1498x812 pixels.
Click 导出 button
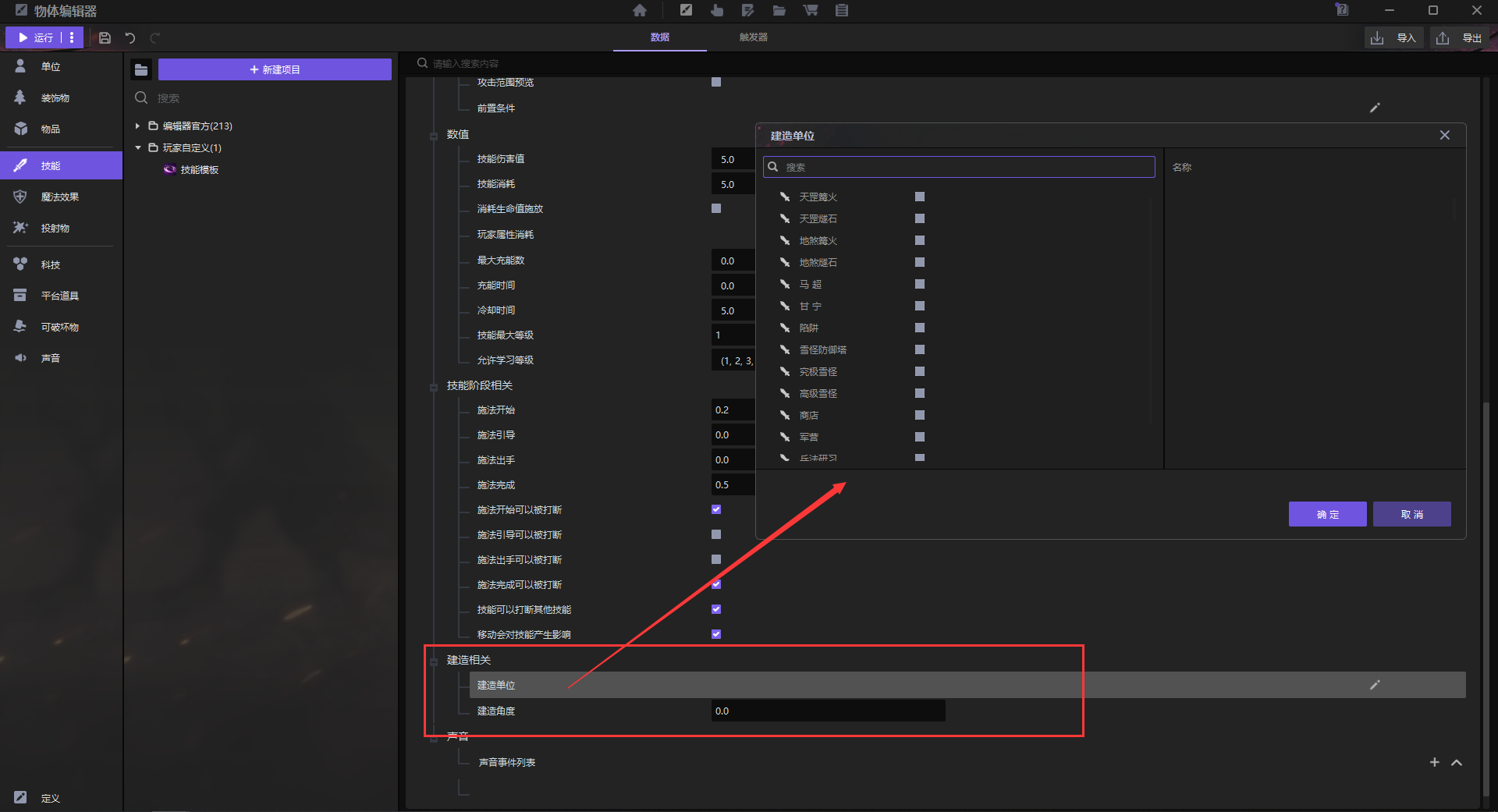tap(1461, 37)
